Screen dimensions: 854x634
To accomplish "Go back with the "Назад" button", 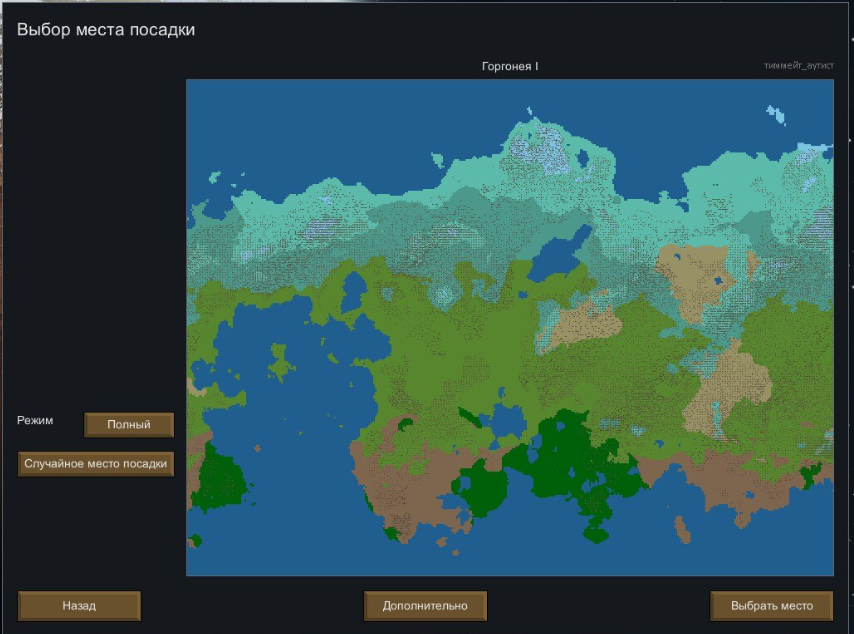I will [79, 606].
